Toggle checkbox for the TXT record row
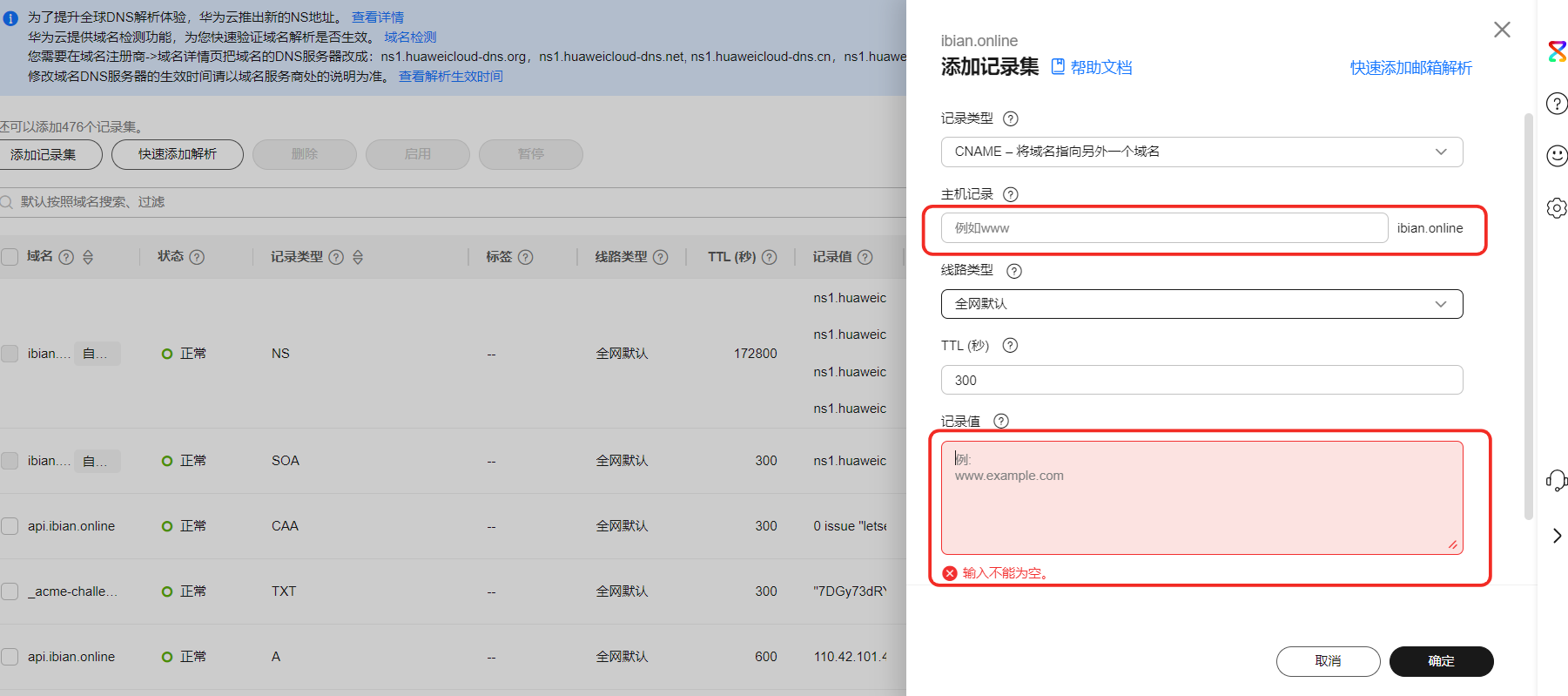Image resolution: width=1568 pixels, height=696 pixels. (x=10, y=591)
